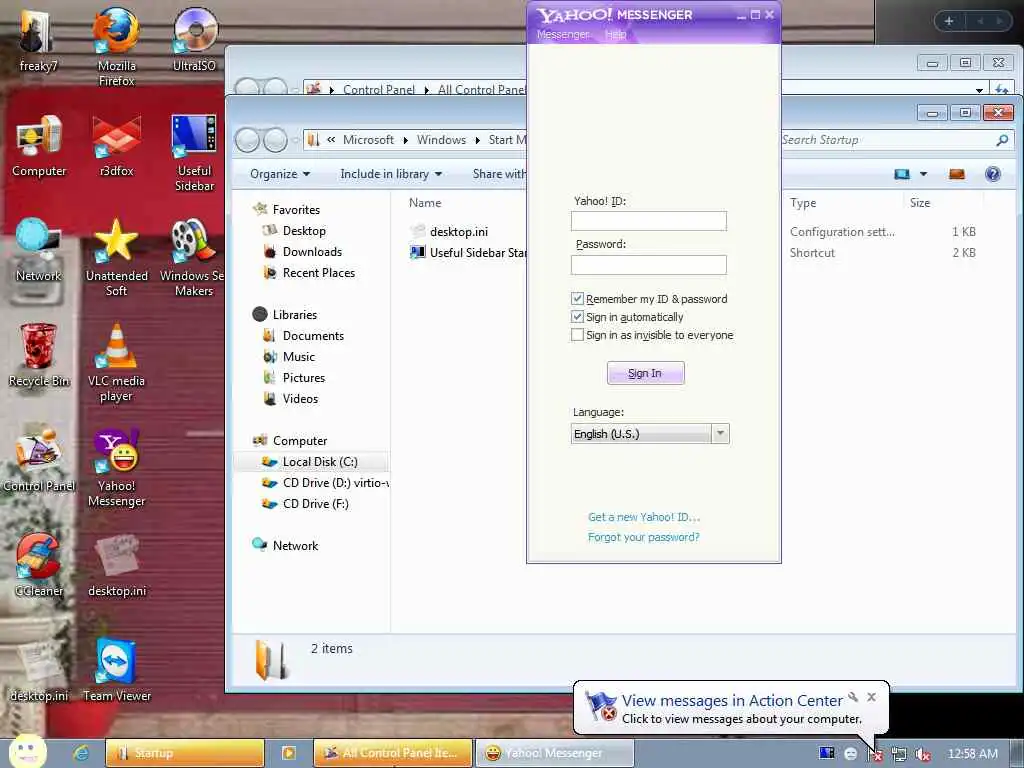Viewport: 1024px width, 768px height.
Task: Open Internet Explorer from the taskbar
Action: point(81,753)
